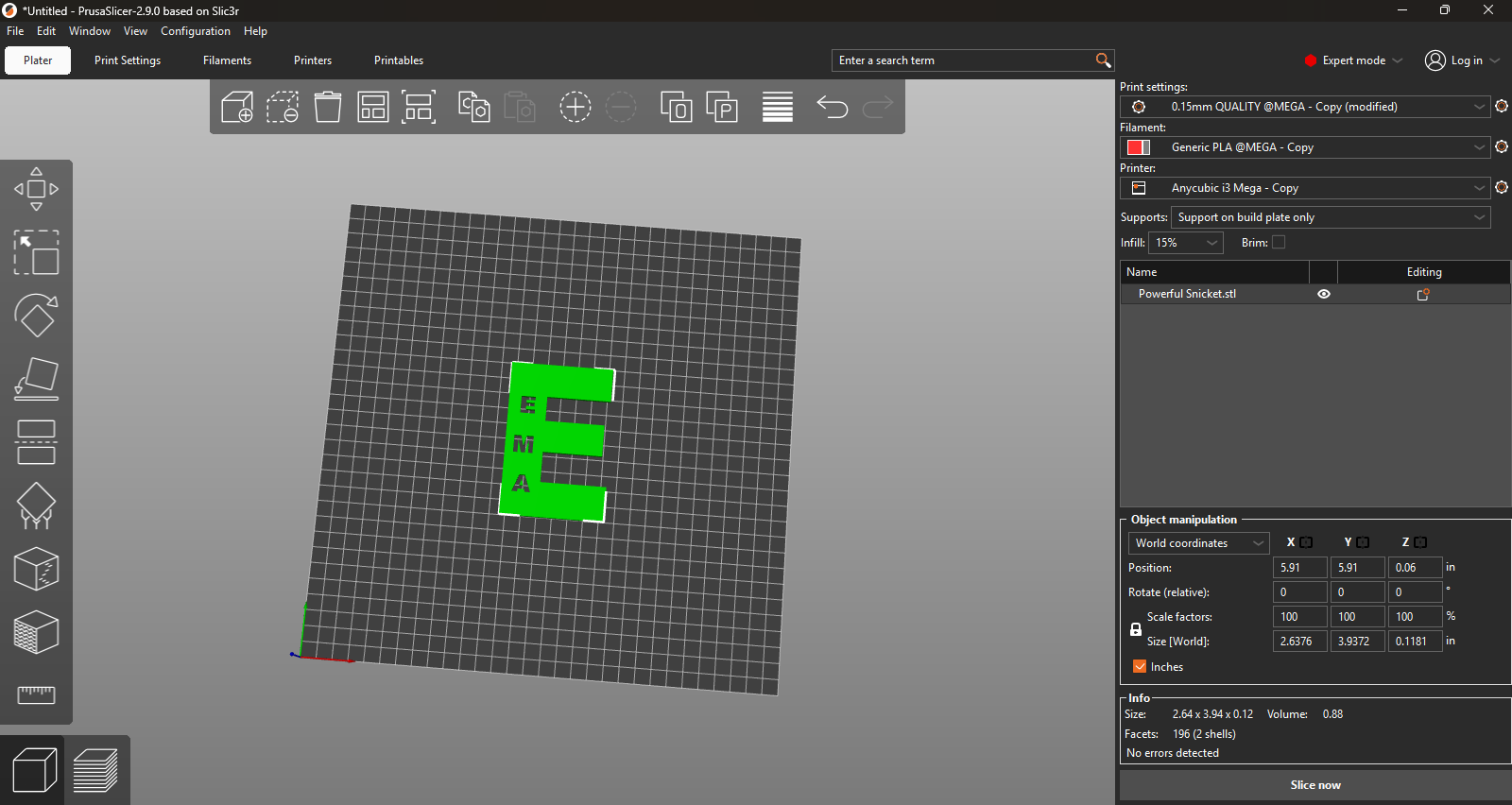Click the Delete selected object icon

[283, 107]
